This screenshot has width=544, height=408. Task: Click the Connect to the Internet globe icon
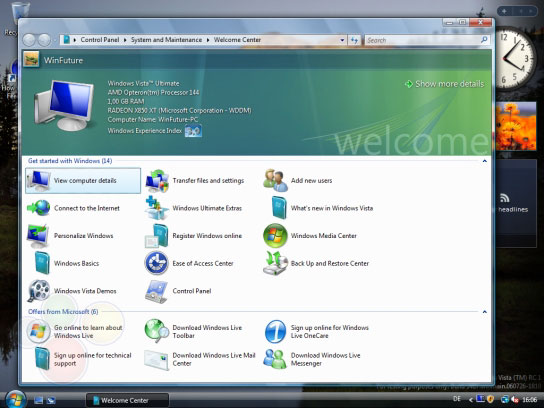[x=39, y=208]
